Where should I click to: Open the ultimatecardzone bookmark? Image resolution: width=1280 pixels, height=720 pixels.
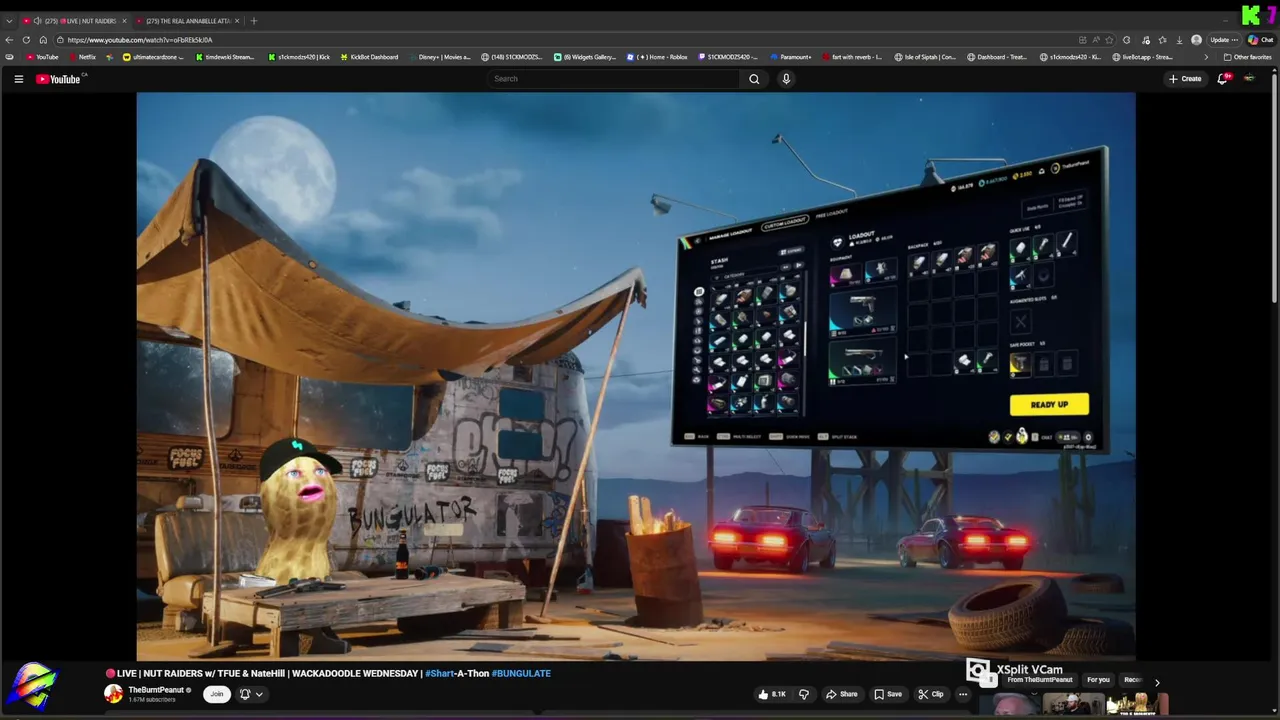(153, 57)
